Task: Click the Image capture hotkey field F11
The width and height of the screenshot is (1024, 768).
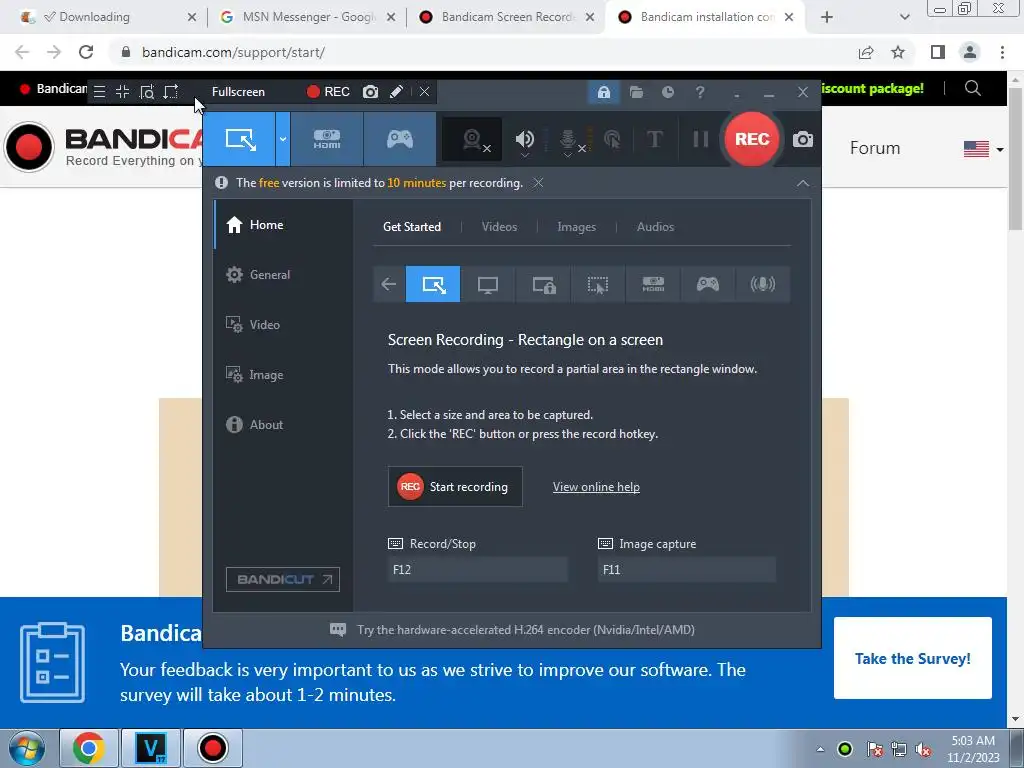Action: (686, 569)
